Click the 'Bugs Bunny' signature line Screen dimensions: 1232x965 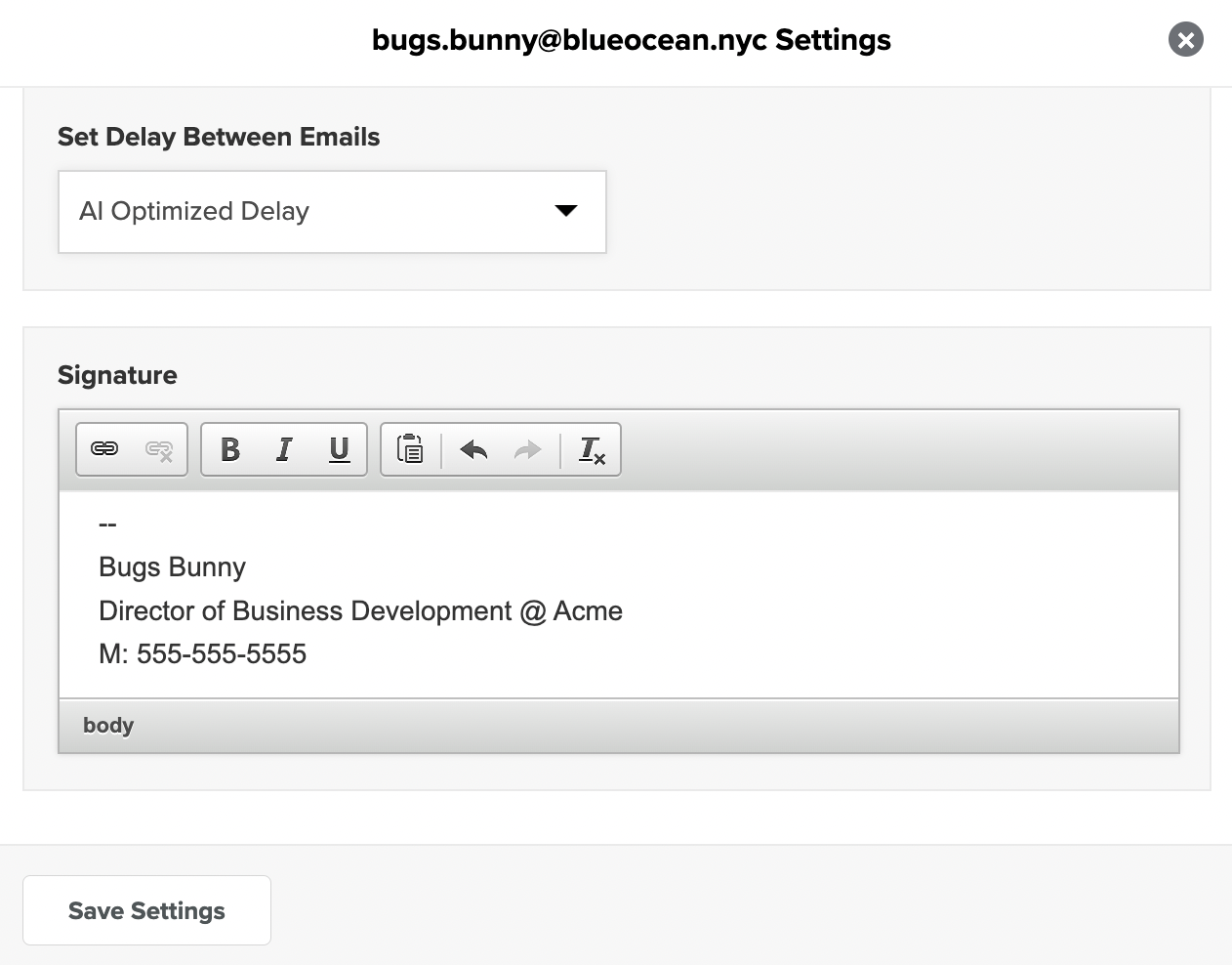click(172, 567)
